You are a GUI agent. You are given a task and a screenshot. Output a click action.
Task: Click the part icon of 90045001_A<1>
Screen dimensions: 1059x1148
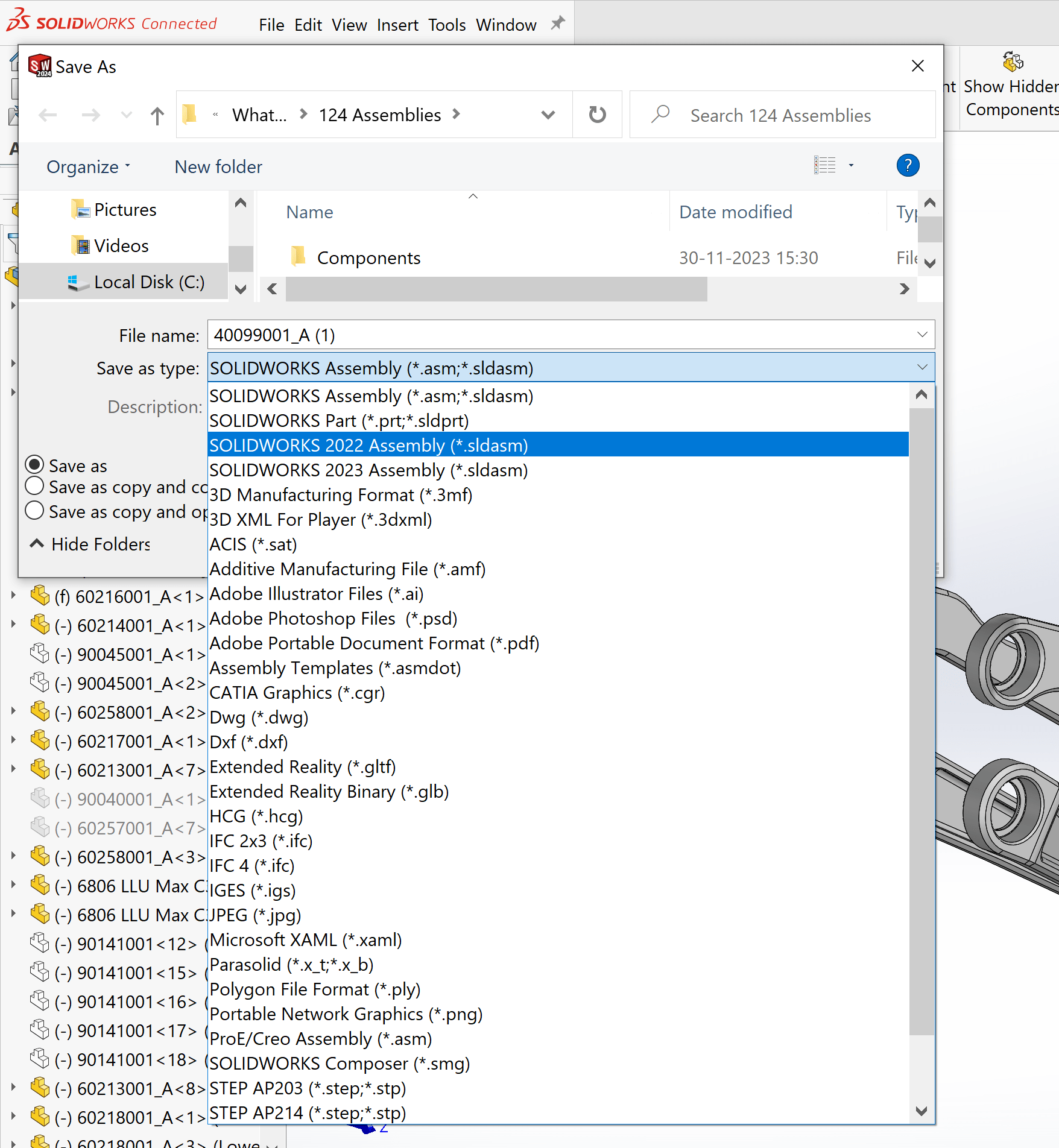[40, 653]
